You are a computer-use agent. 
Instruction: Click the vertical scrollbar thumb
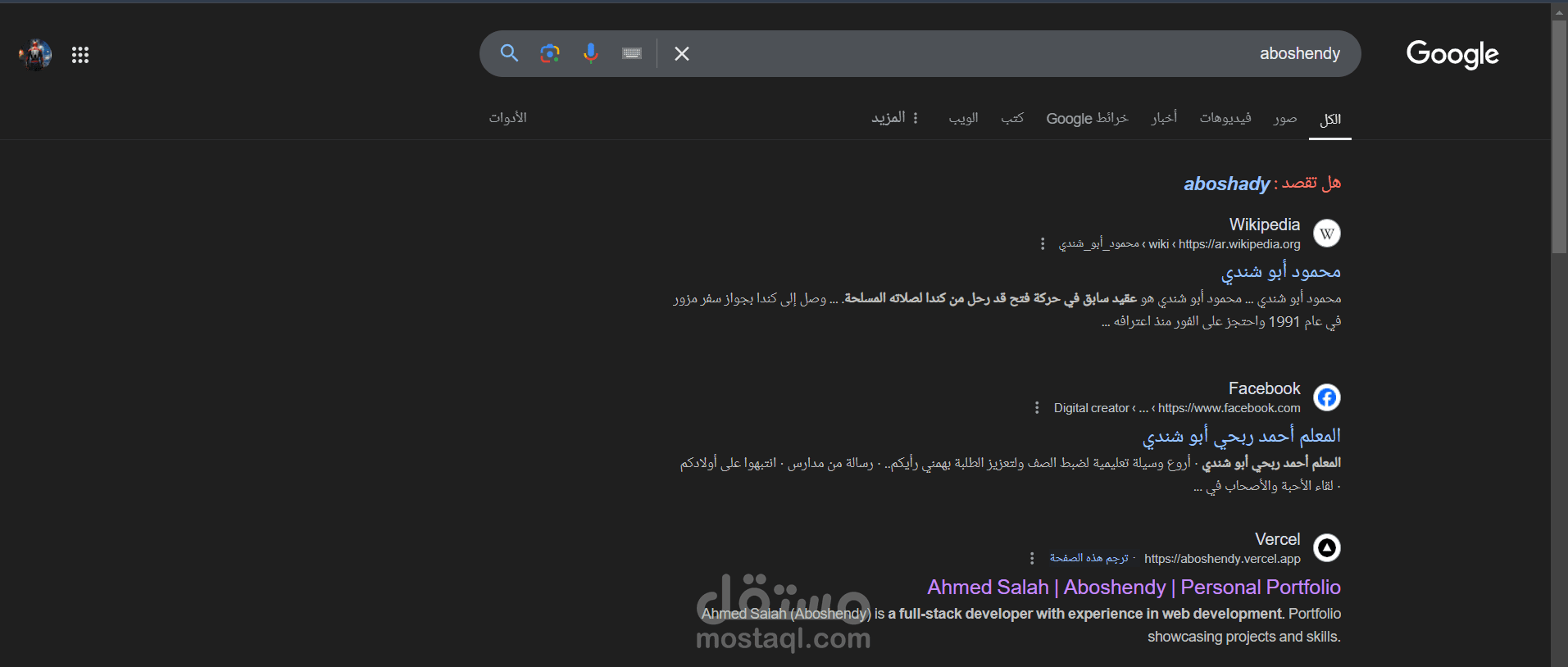(x=1559, y=135)
